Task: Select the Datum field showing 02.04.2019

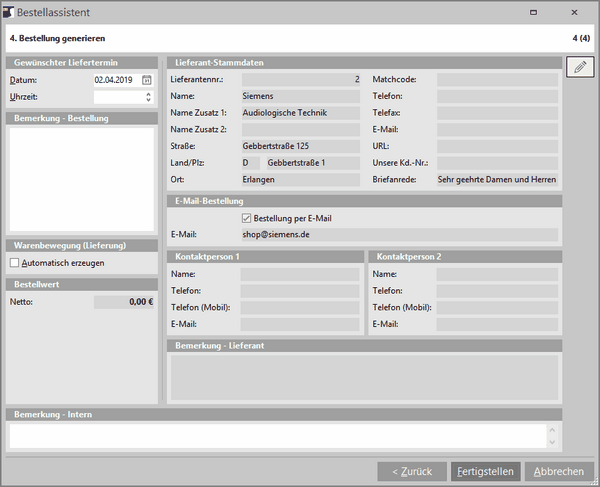Action: coord(114,79)
